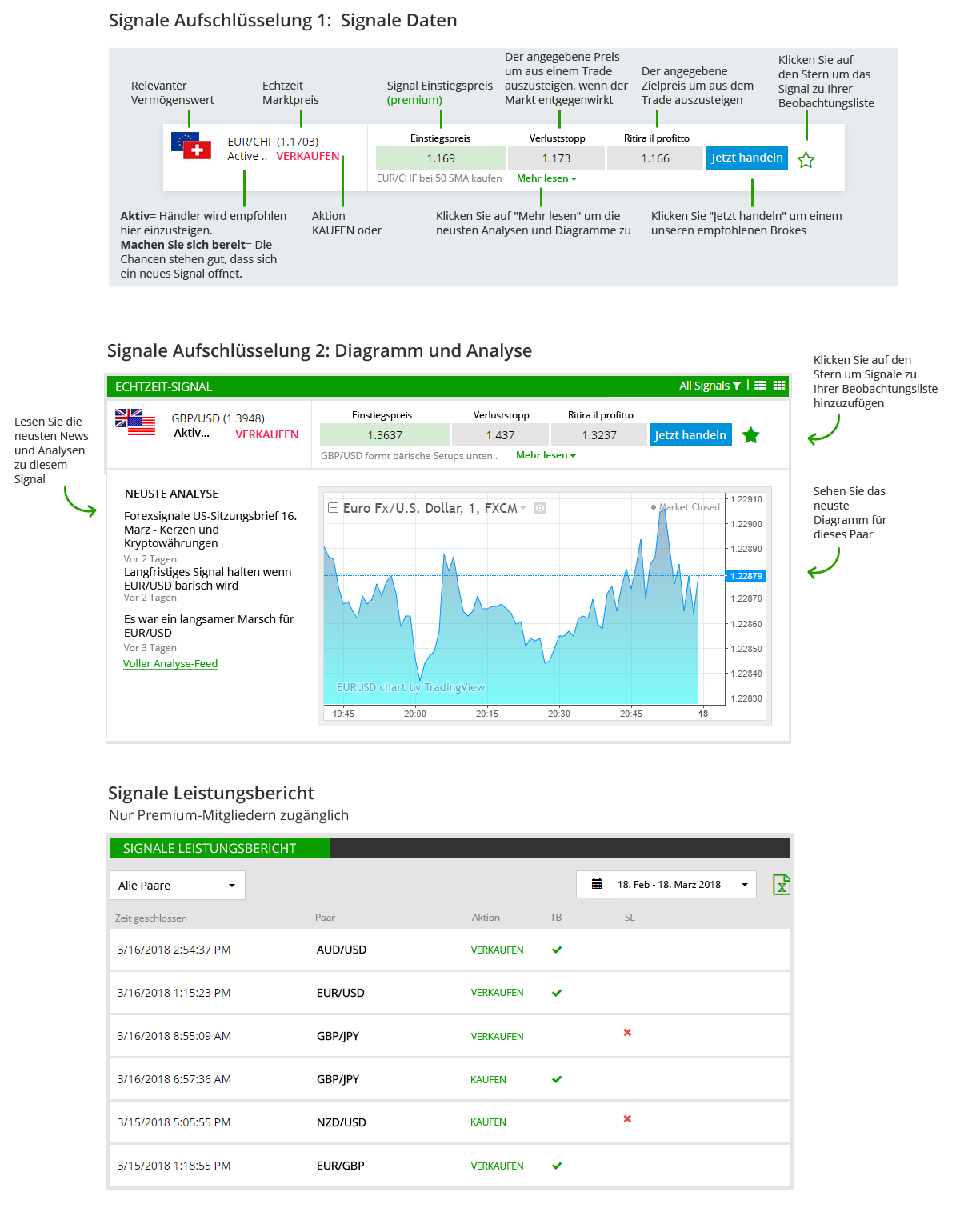Click the empty watchlist star beside EUR/CHF
Image resolution: width=960 pixels, height=1232 pixels.
coord(806,160)
